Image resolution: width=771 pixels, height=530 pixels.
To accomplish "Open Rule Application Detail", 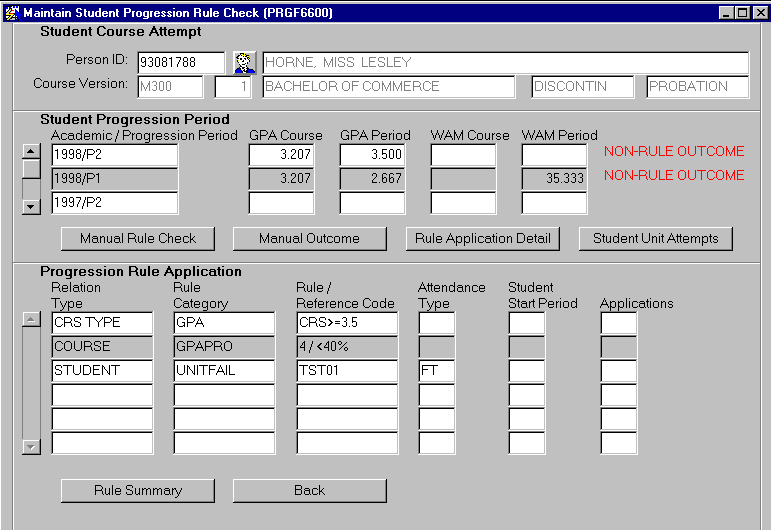I will 482,239.
